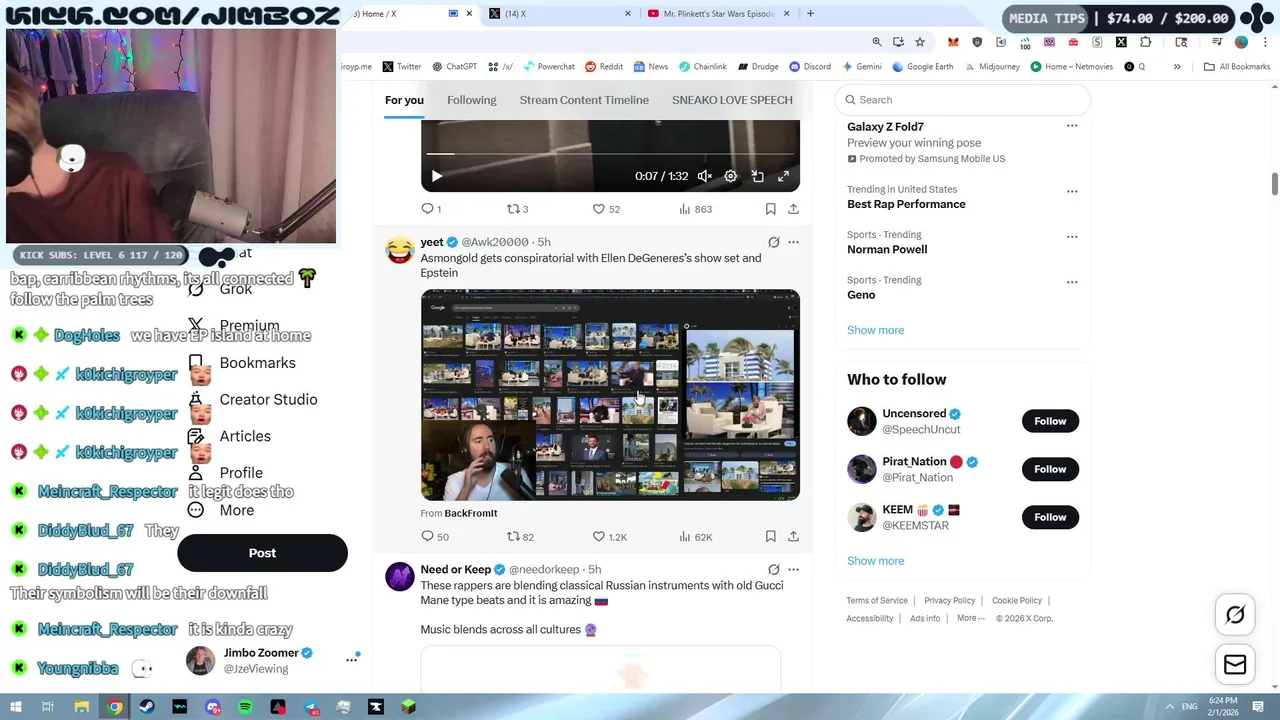The height and width of the screenshot is (720, 1280).
Task: Play the video in the top post
Action: 437,176
